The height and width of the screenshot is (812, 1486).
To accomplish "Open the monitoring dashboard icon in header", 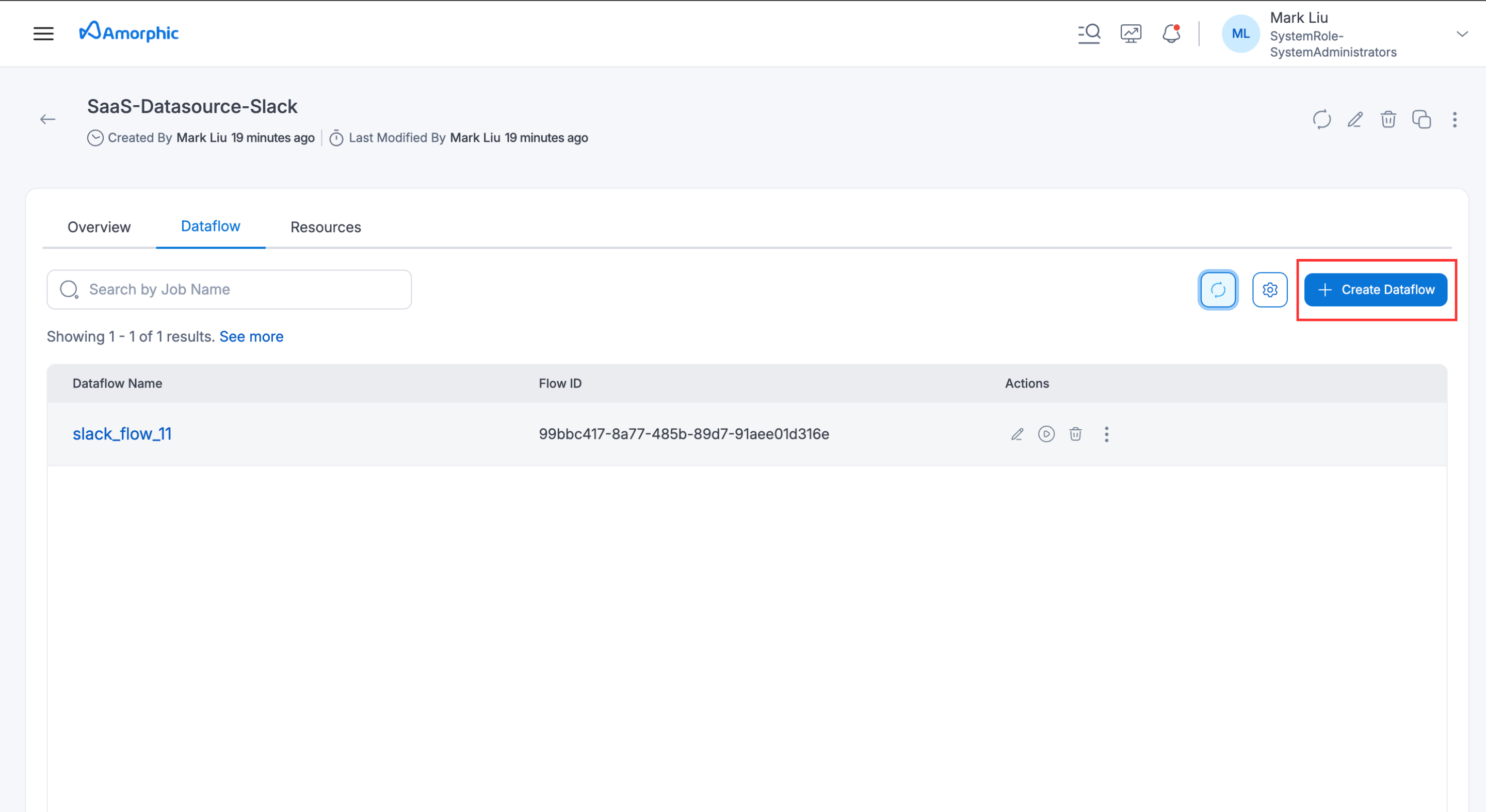I will (1130, 34).
